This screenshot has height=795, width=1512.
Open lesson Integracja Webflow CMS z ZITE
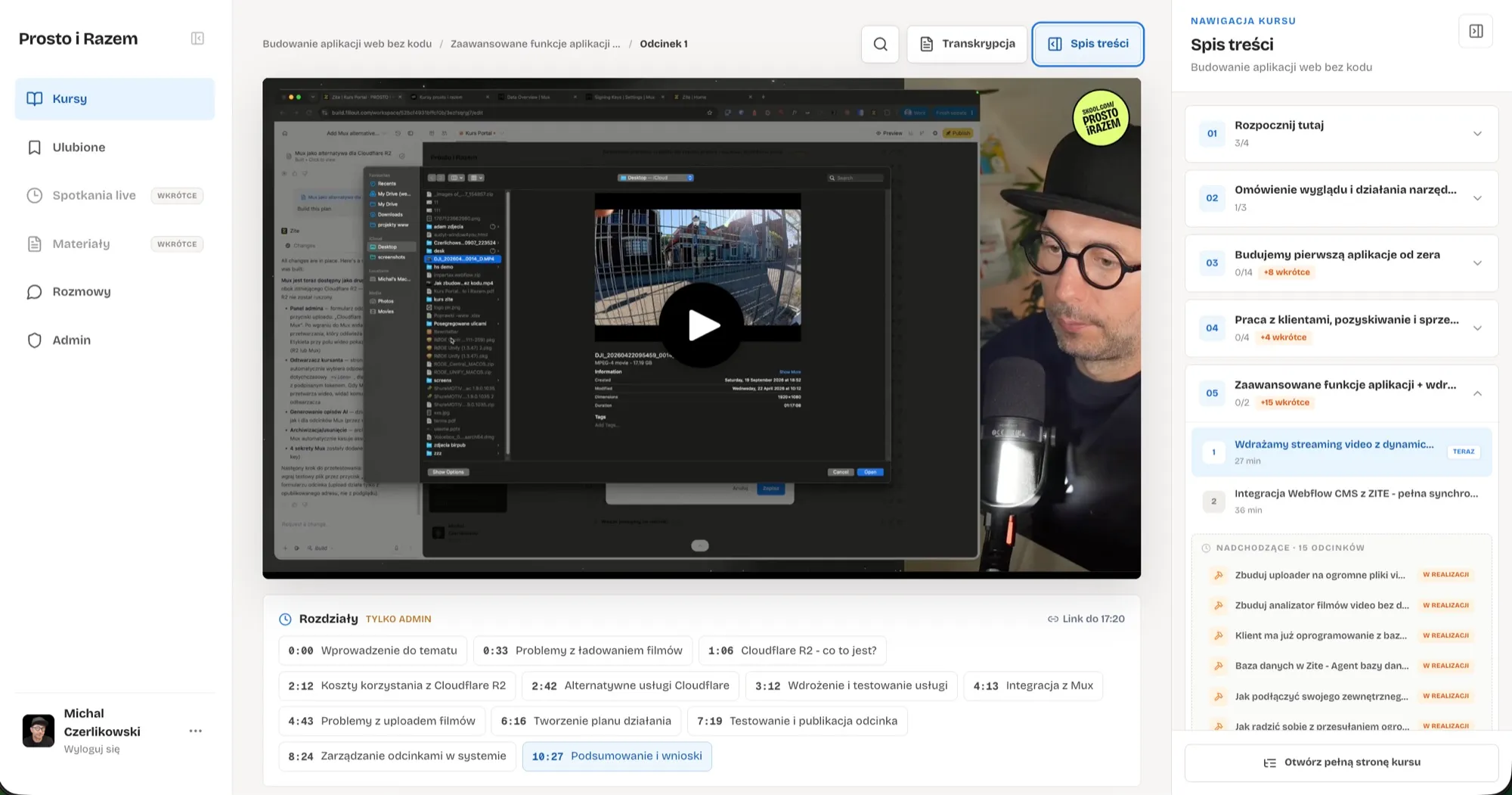tap(1341, 501)
